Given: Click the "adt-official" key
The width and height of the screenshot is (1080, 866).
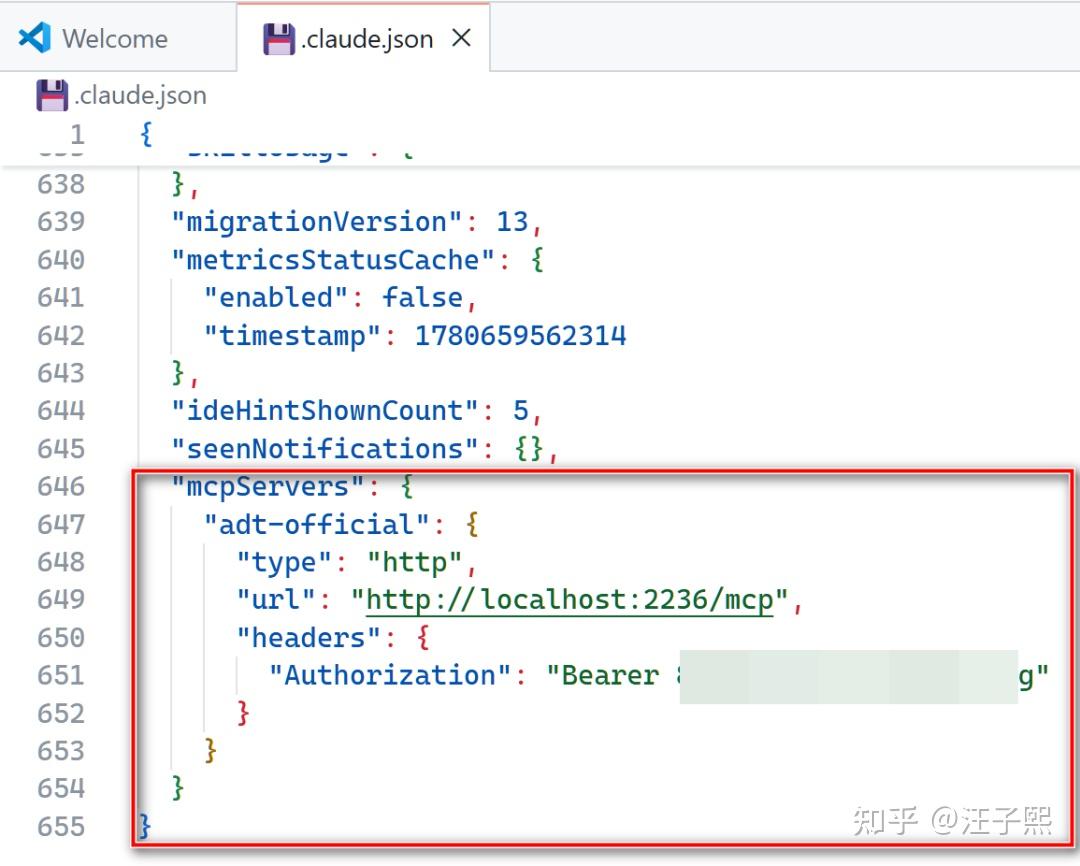Looking at the screenshot, I should coord(318,524).
